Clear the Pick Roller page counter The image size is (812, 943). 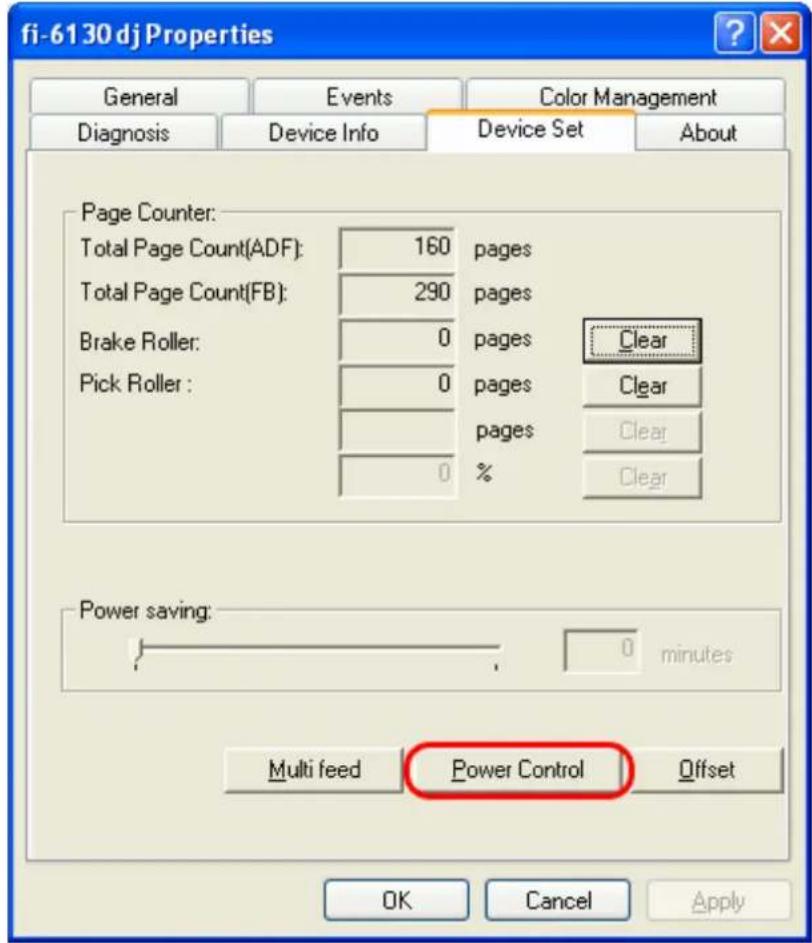tap(642, 386)
